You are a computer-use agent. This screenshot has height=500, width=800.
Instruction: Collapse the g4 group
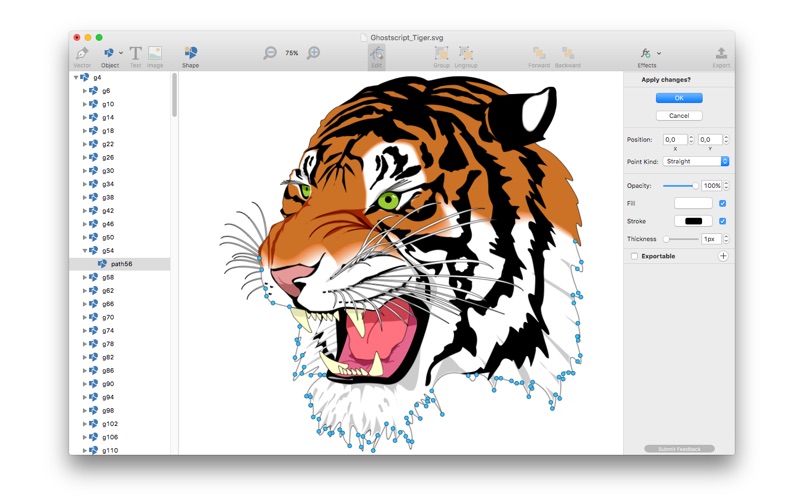point(76,78)
